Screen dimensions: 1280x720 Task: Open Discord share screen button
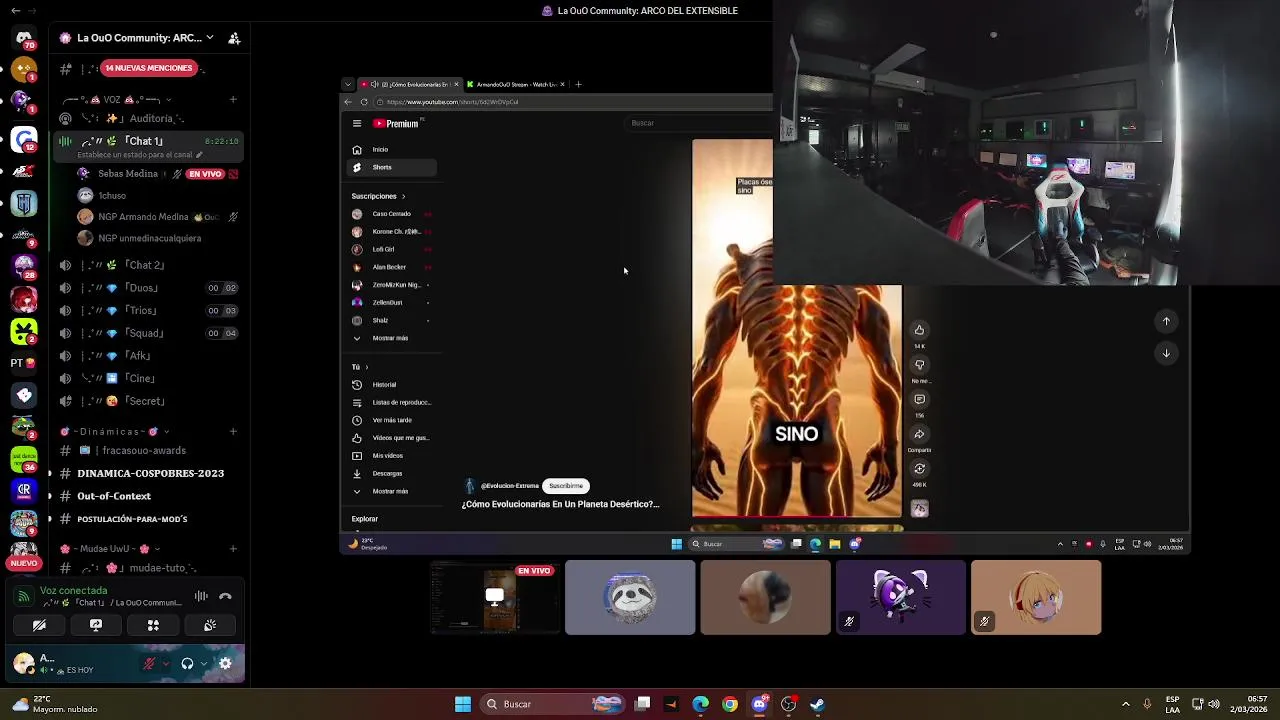pos(96,625)
